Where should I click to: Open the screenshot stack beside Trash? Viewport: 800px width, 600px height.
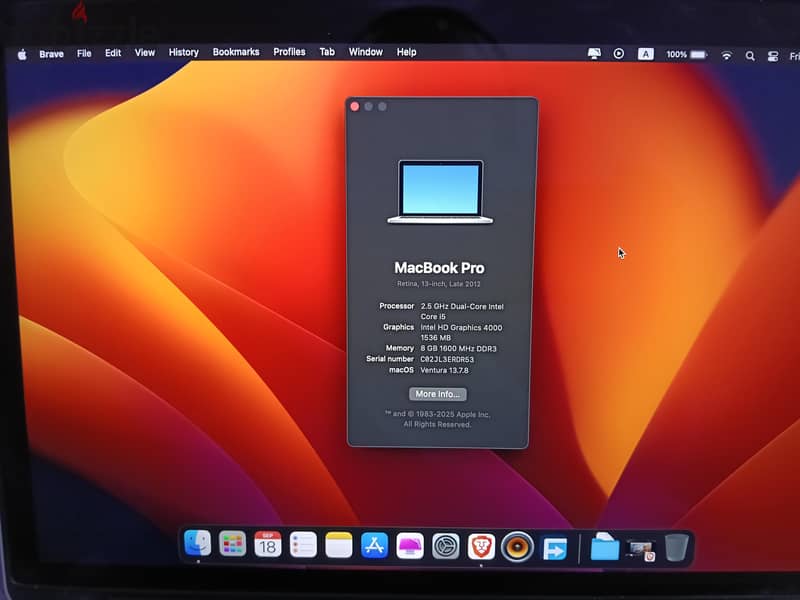click(x=641, y=551)
